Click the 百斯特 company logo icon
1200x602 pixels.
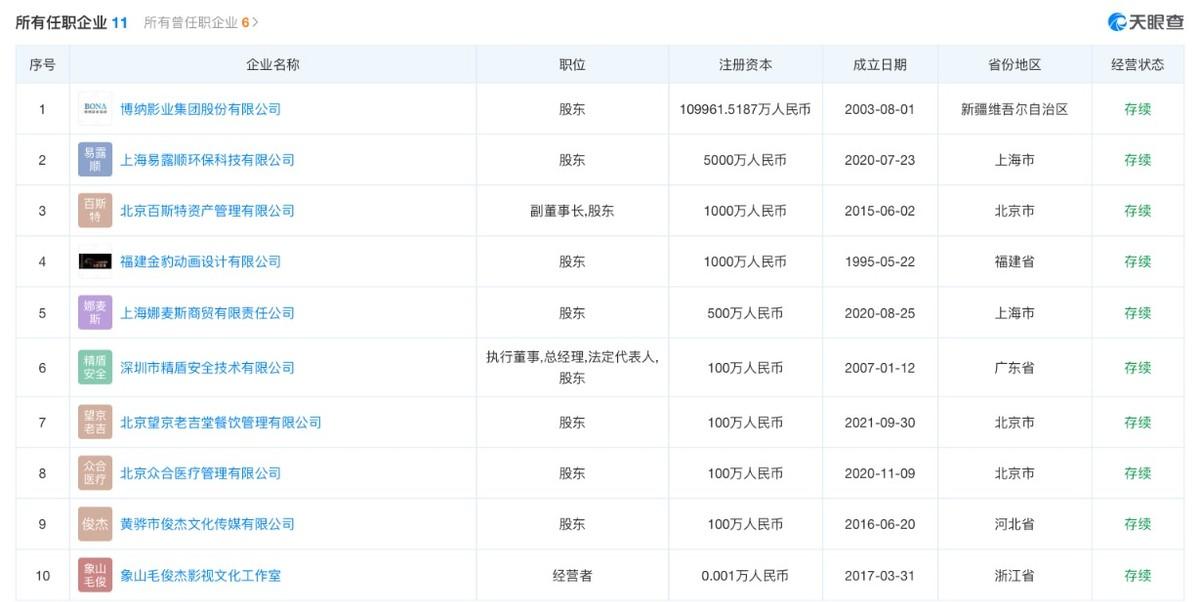pos(95,211)
